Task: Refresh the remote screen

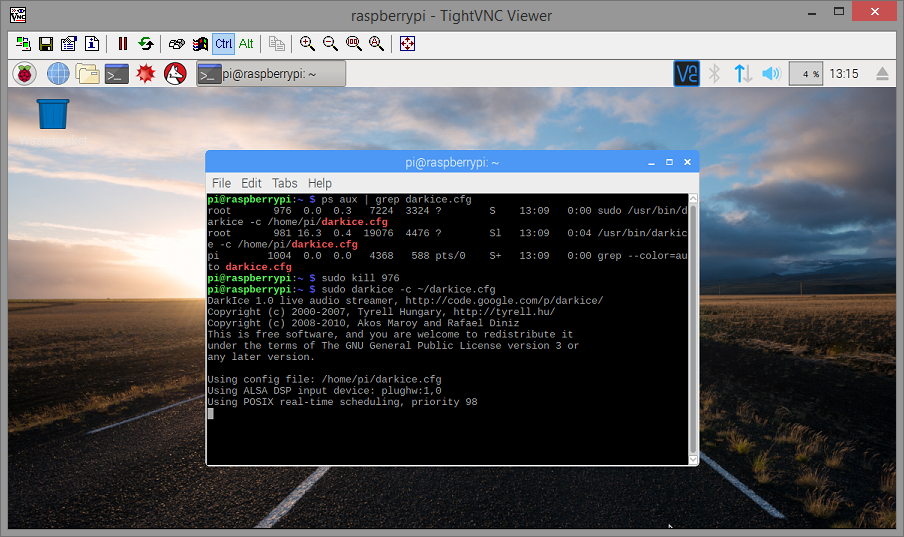Action: 146,44
